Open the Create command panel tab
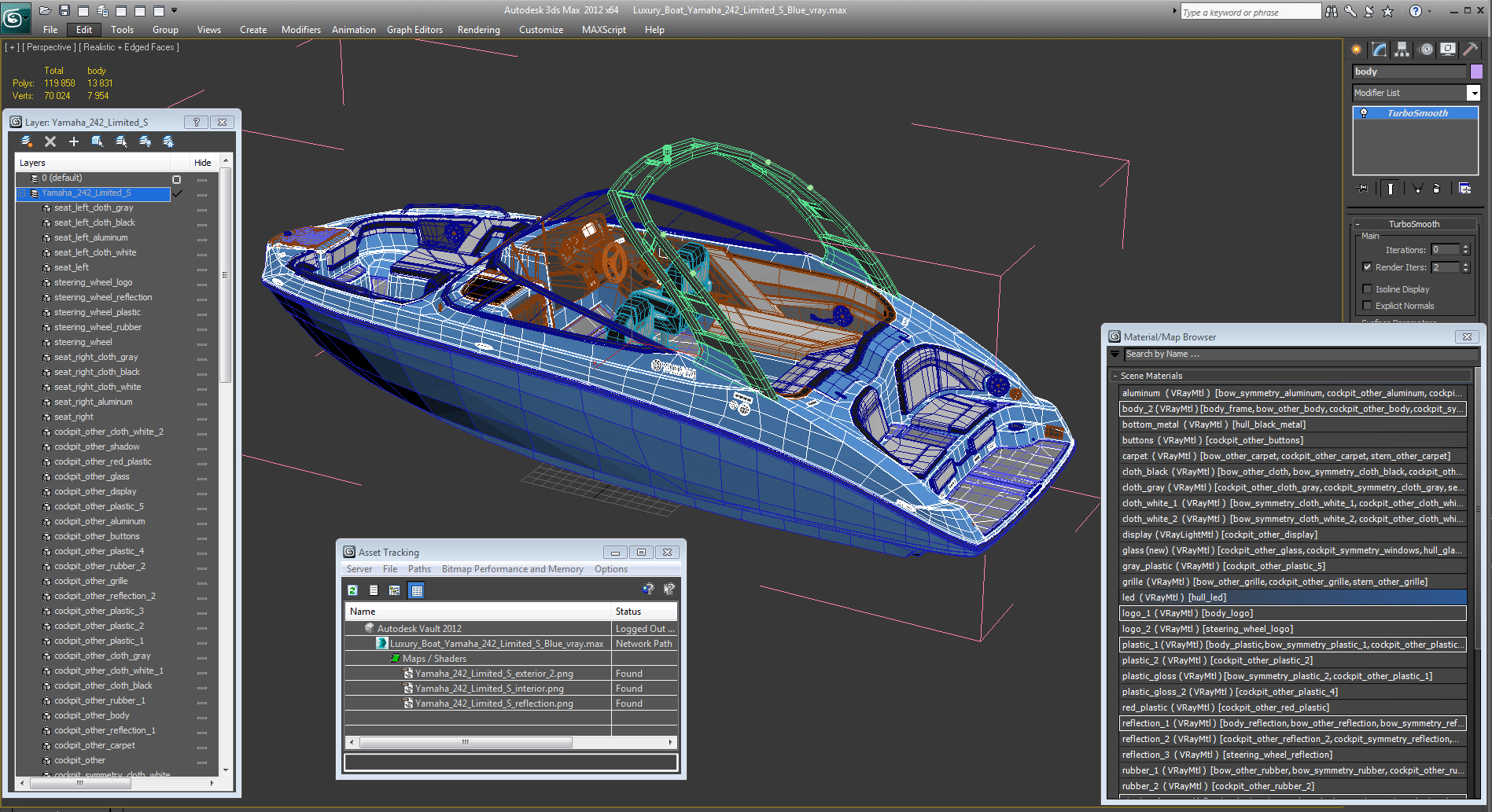The width and height of the screenshot is (1492, 812). [1357, 50]
